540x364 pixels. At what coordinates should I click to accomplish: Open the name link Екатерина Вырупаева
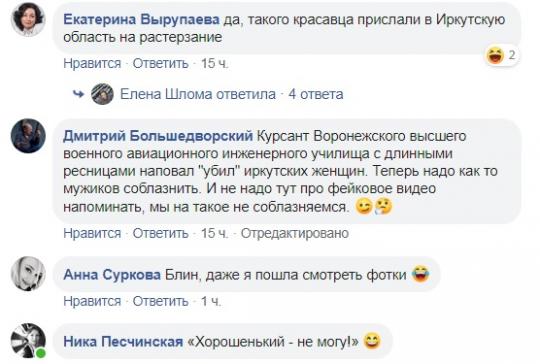point(141,20)
